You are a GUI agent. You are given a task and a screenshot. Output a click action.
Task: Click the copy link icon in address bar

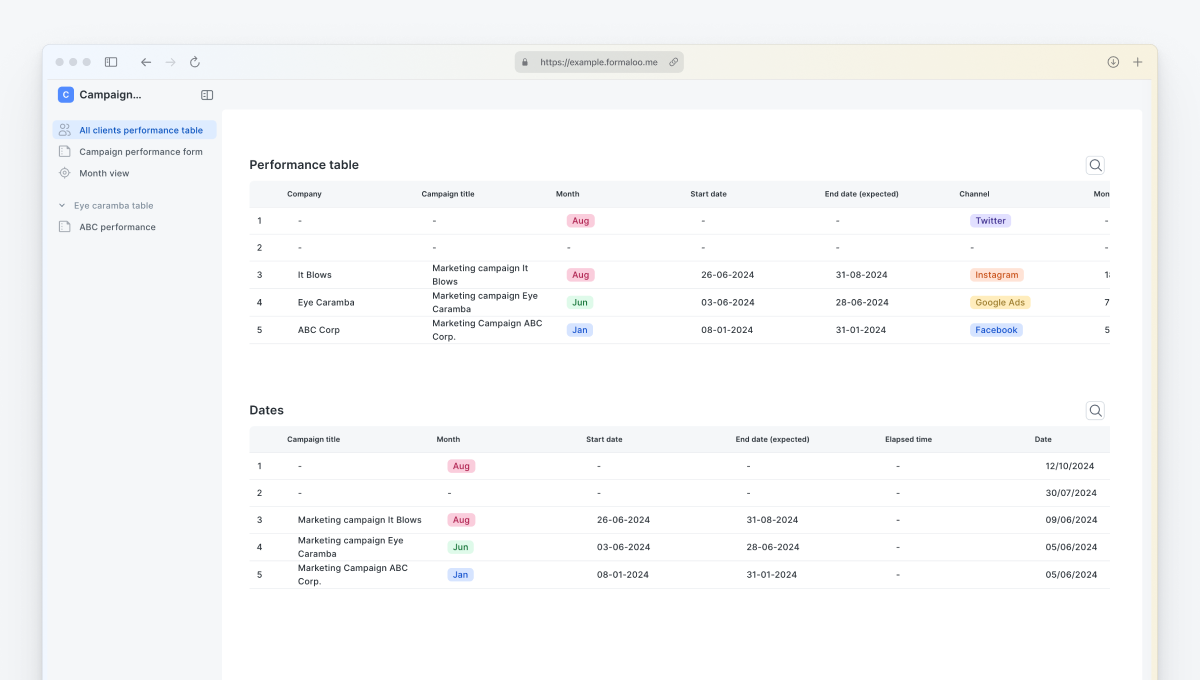pos(673,62)
